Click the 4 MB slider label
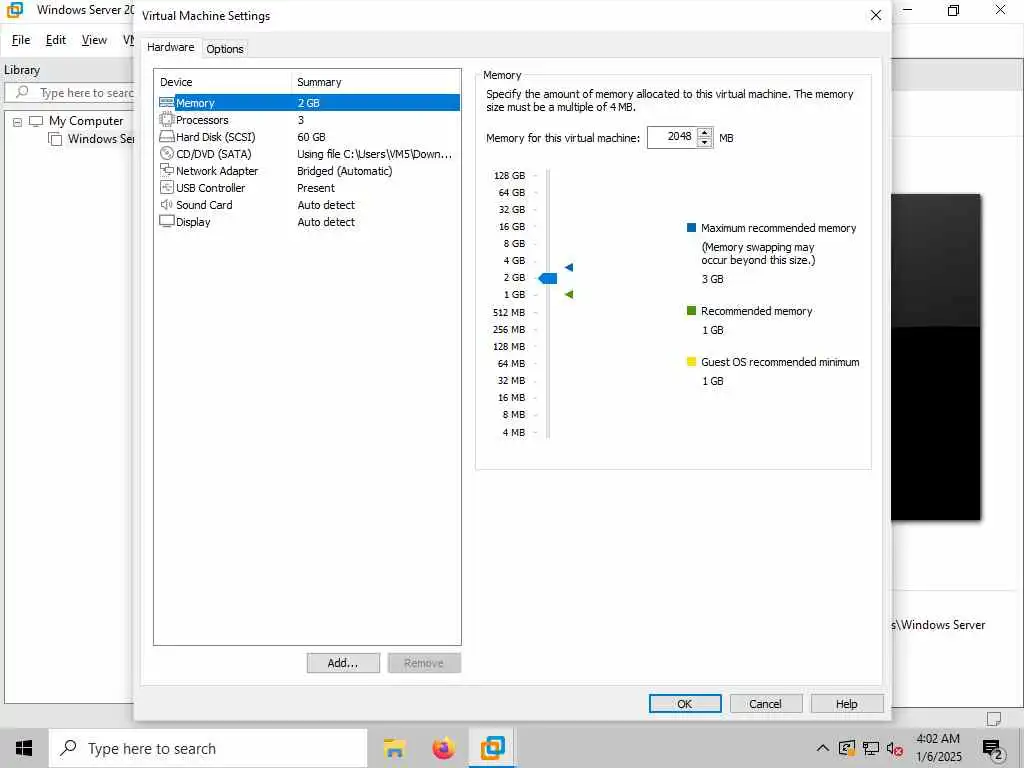The height and width of the screenshot is (768, 1024). (514, 432)
